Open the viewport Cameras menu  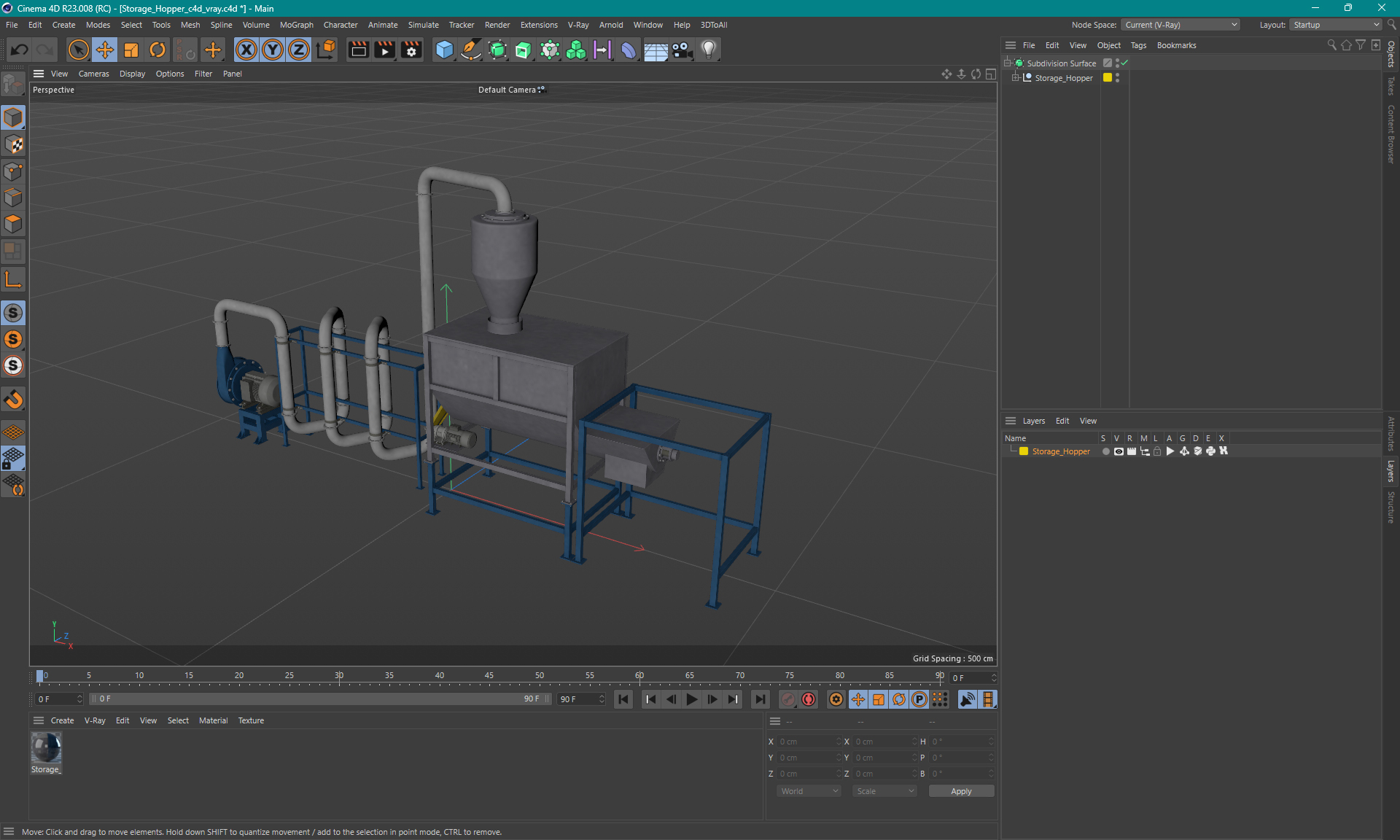click(93, 74)
